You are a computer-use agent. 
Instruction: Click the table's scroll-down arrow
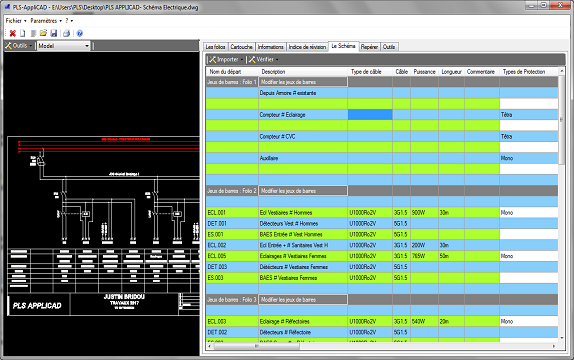(562, 338)
